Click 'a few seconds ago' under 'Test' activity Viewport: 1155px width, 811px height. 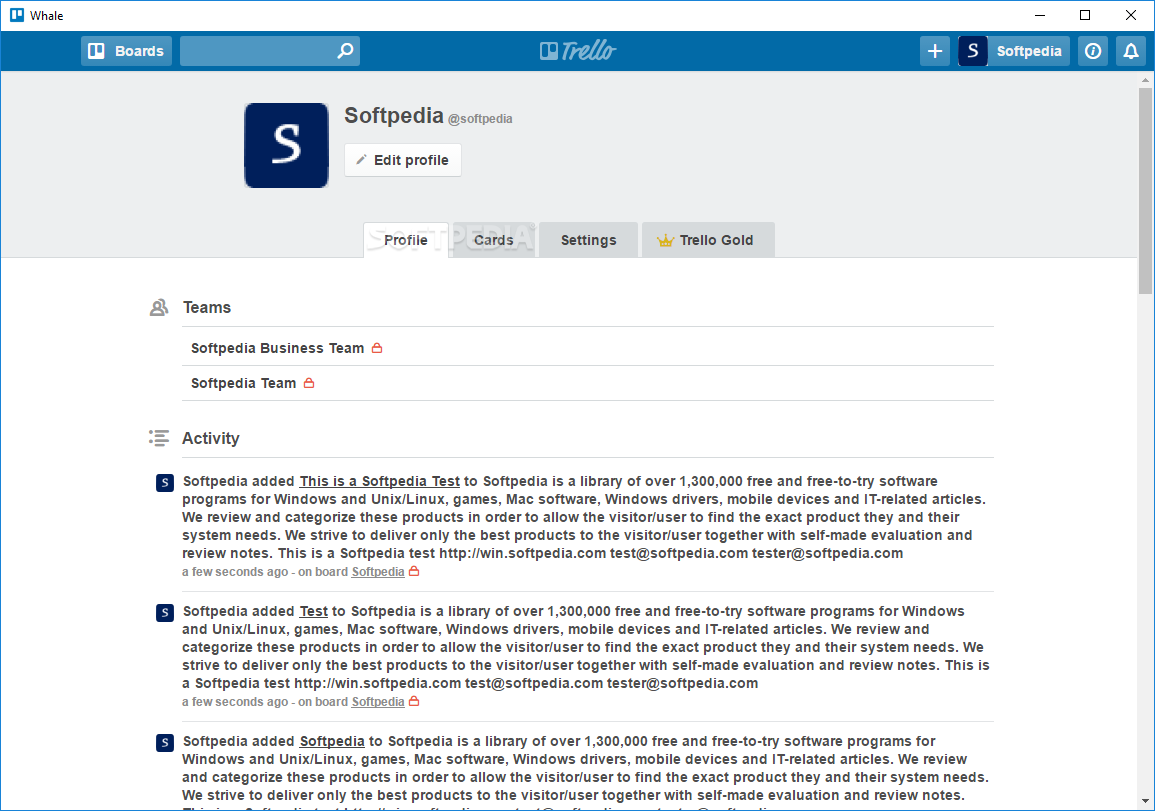pos(235,702)
